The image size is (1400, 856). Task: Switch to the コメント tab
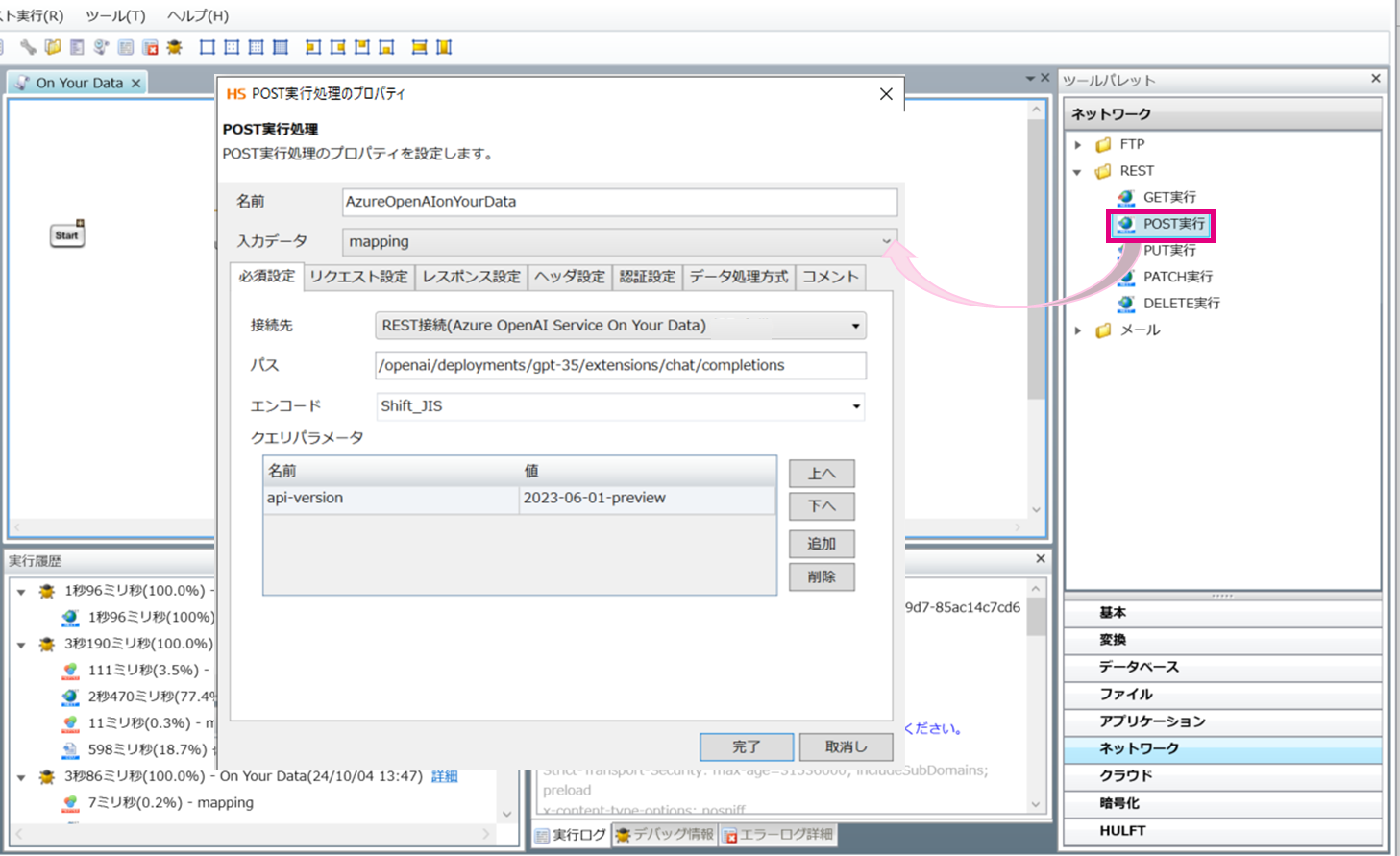coord(830,277)
